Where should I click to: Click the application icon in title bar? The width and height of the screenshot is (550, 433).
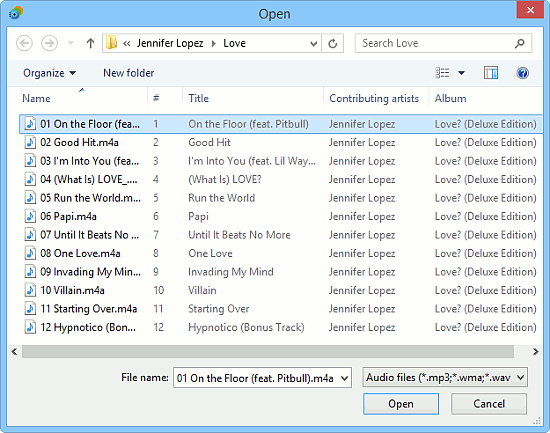(x=16, y=13)
